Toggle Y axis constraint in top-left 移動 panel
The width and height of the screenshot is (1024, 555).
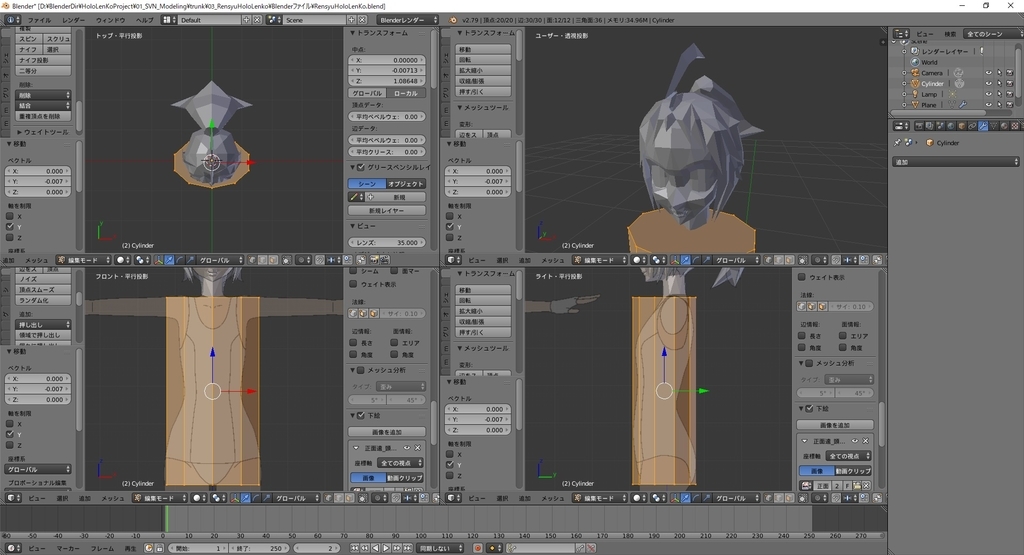coord(10,227)
